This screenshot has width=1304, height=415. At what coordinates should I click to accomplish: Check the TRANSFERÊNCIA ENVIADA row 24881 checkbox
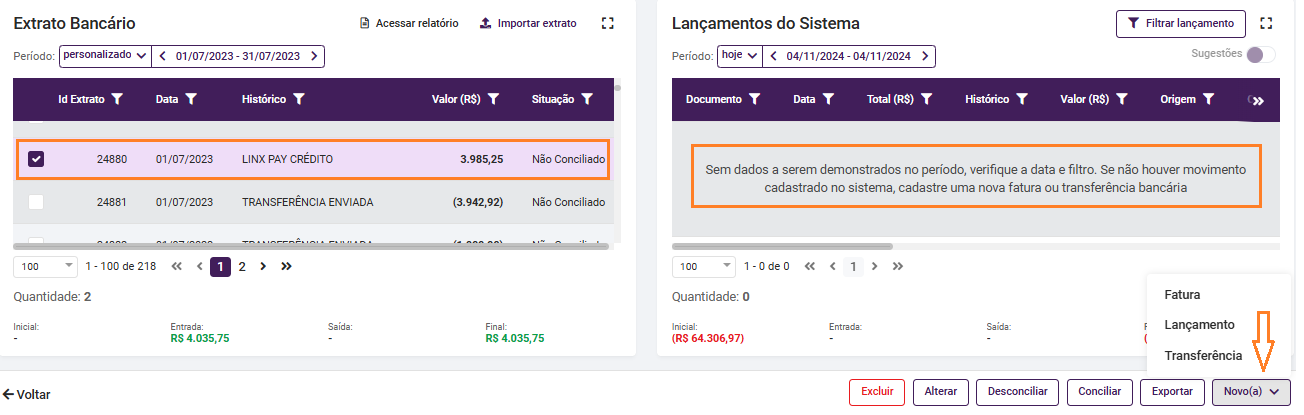36,202
